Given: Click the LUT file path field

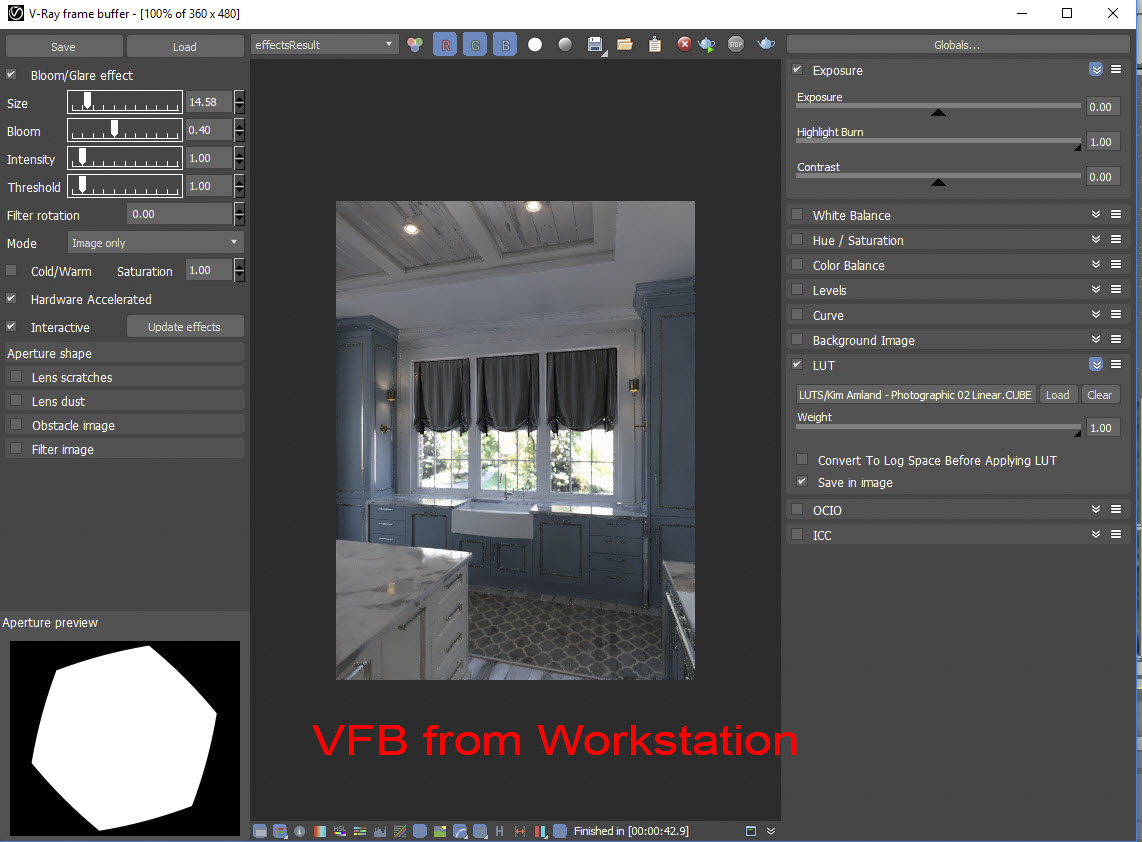Looking at the screenshot, I should [915, 395].
